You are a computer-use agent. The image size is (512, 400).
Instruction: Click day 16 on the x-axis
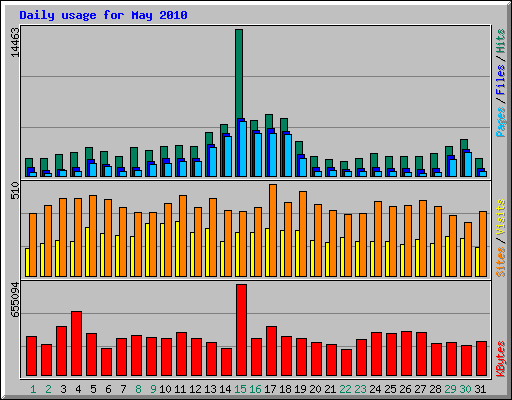[x=255, y=389]
